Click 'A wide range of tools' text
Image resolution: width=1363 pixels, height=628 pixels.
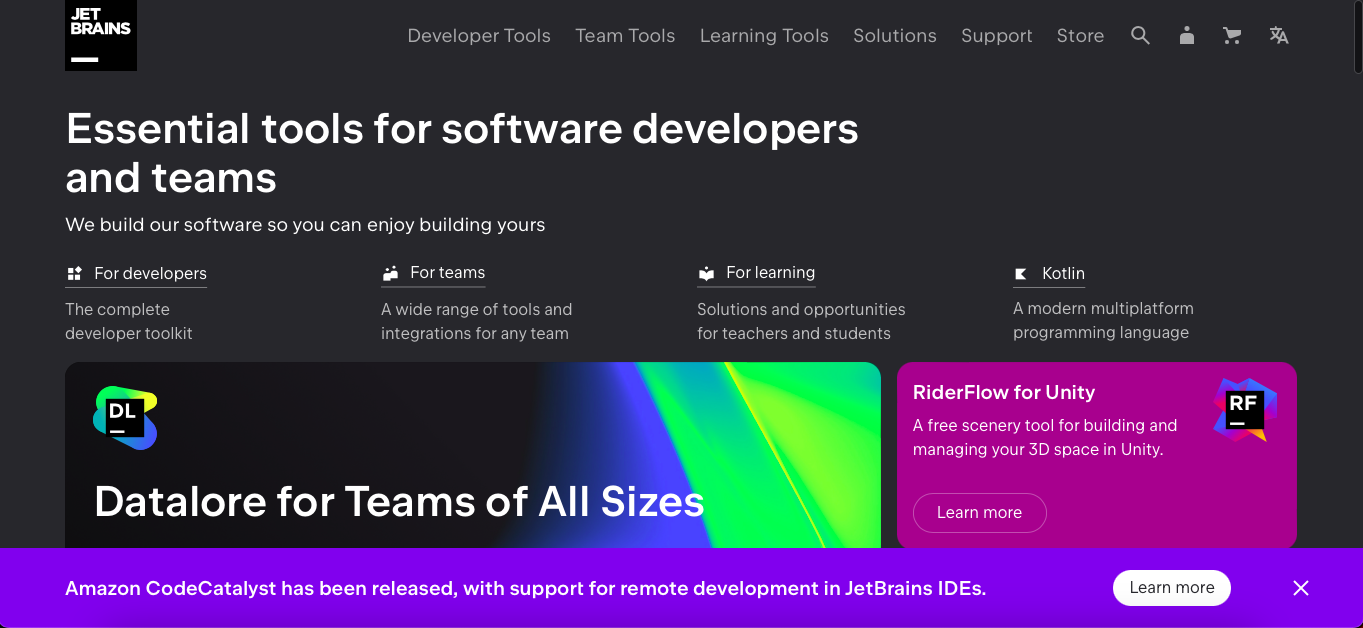coord(476,321)
